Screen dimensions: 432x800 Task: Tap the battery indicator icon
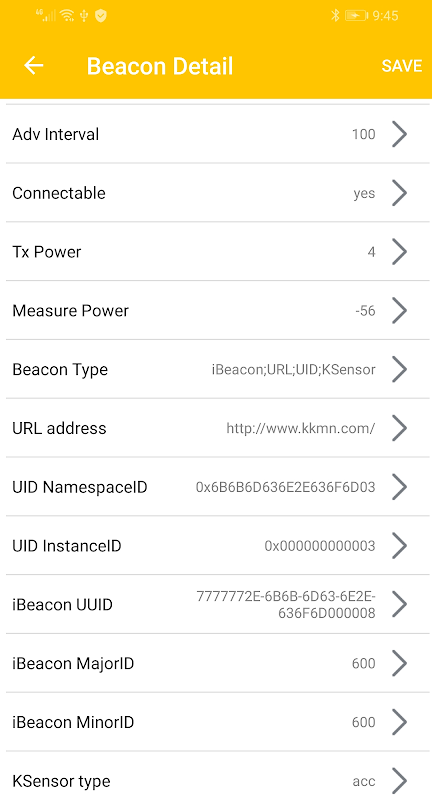pyautogui.click(x=357, y=16)
